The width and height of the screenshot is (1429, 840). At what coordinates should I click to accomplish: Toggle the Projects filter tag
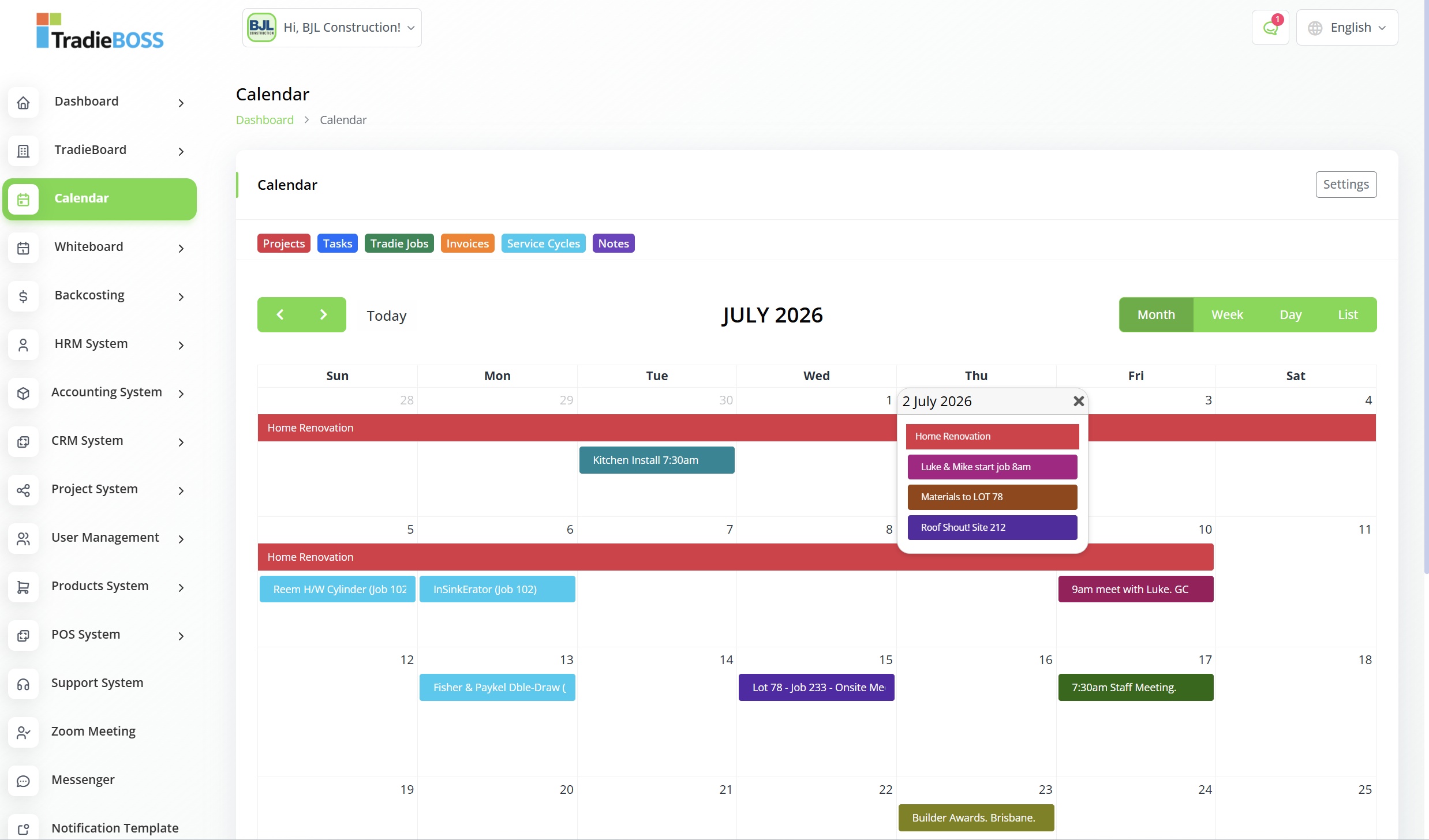pos(283,243)
